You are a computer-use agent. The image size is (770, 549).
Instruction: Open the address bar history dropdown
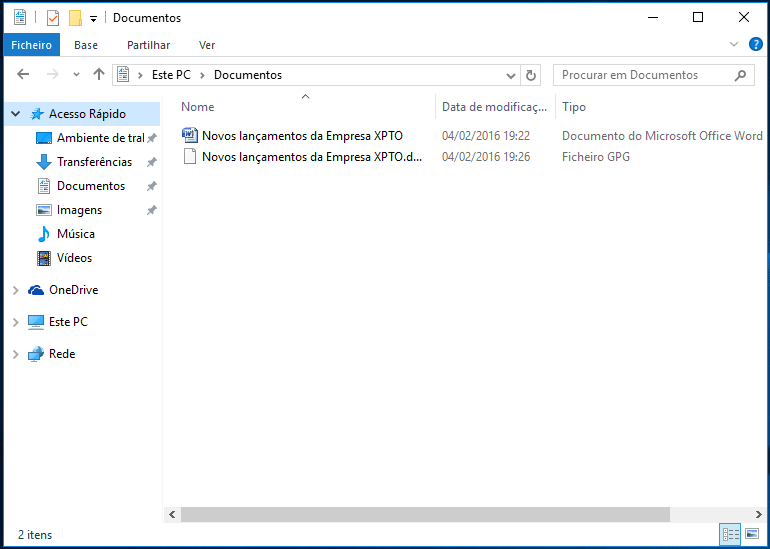click(x=511, y=76)
